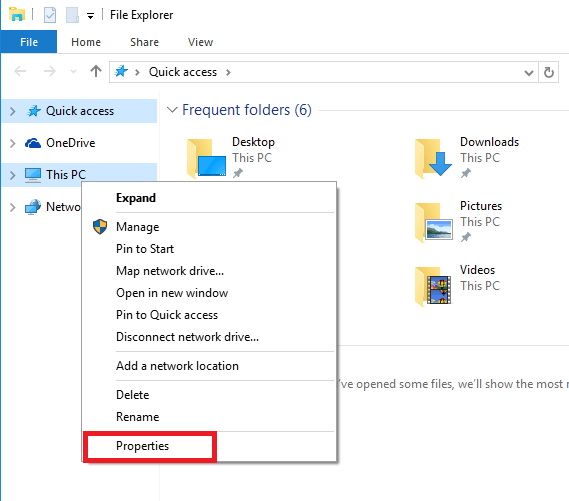Screen dimensions: 569x501
Task: Select OneDrive in navigation pane
Action: pos(70,143)
